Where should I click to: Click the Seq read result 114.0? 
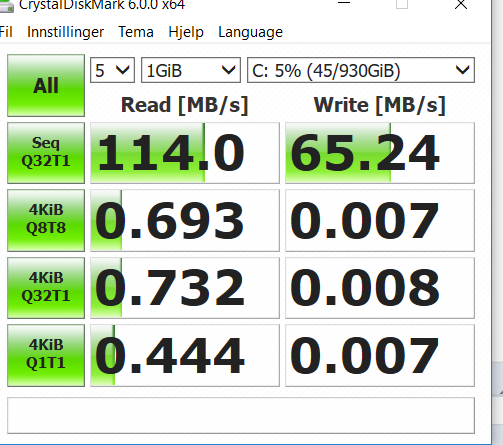[185, 153]
